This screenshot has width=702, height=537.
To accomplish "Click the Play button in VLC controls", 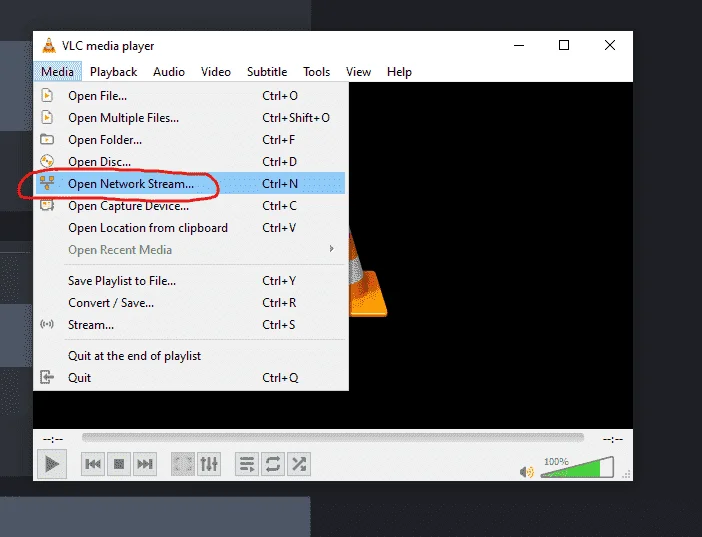I will point(52,464).
